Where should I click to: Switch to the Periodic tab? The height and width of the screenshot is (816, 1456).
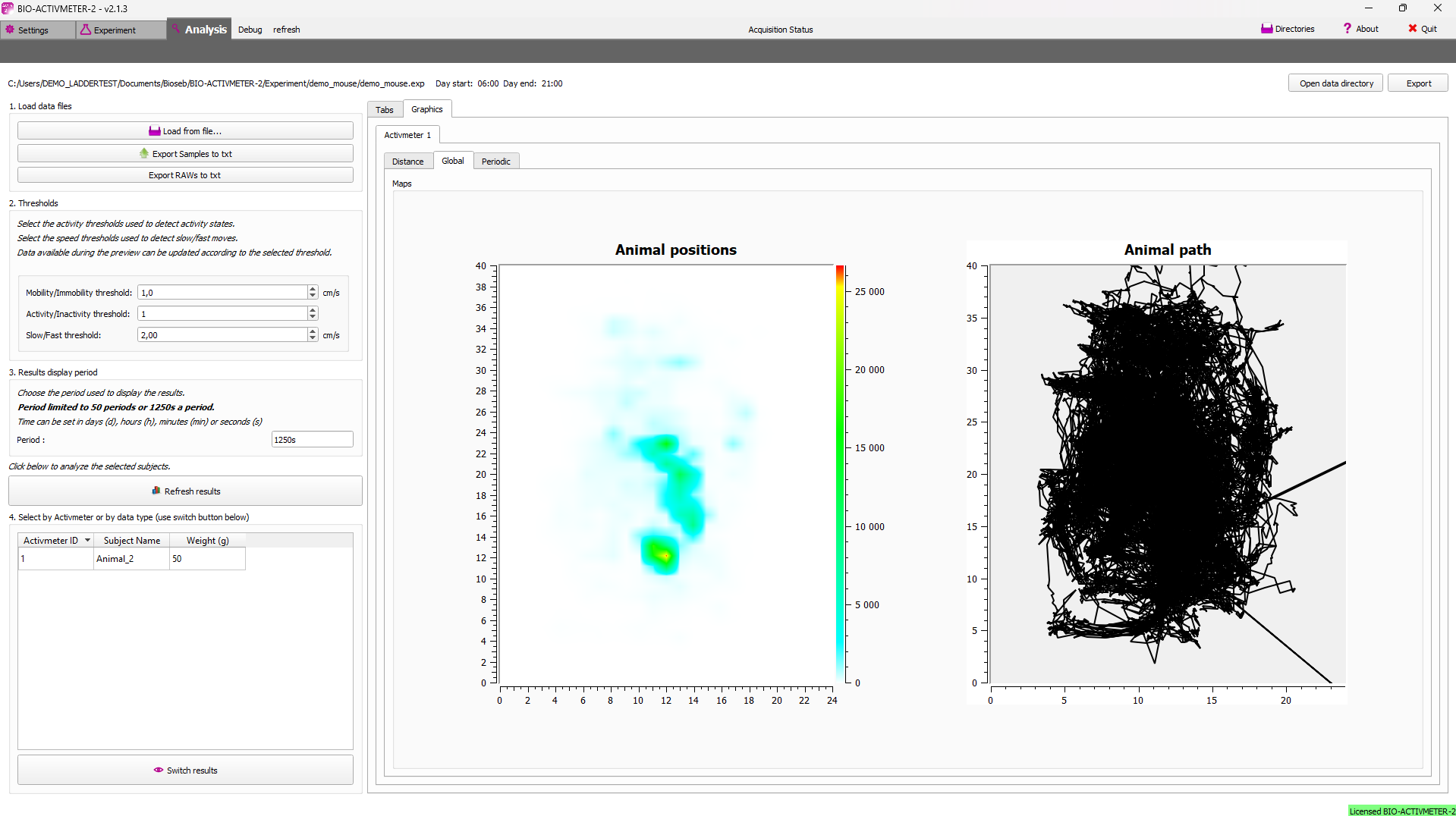pos(495,162)
